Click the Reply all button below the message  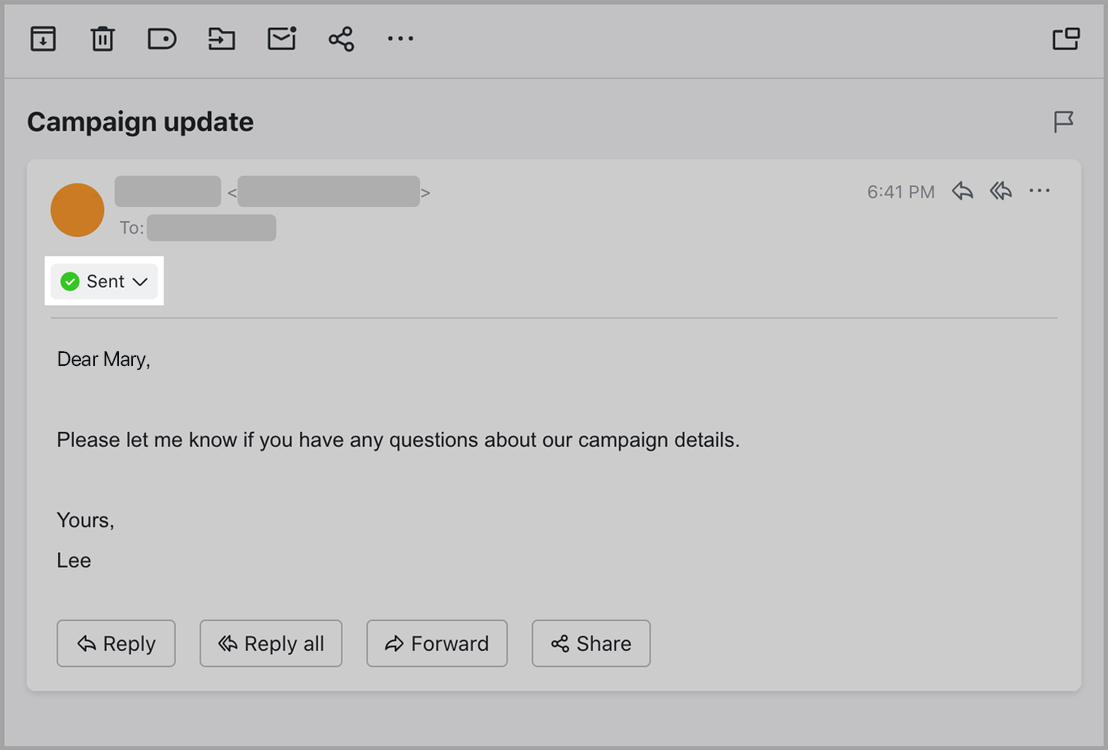click(271, 643)
